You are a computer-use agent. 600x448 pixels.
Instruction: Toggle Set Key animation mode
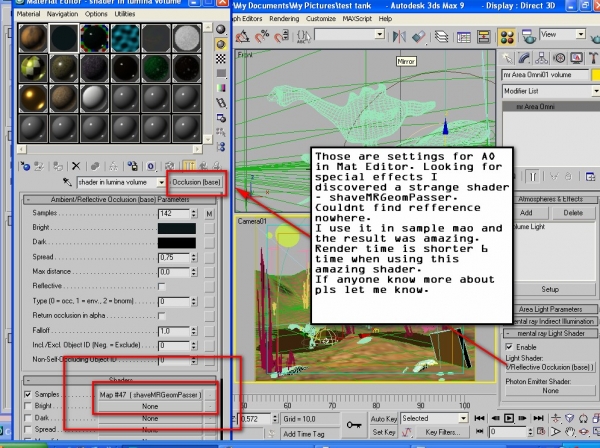point(384,432)
